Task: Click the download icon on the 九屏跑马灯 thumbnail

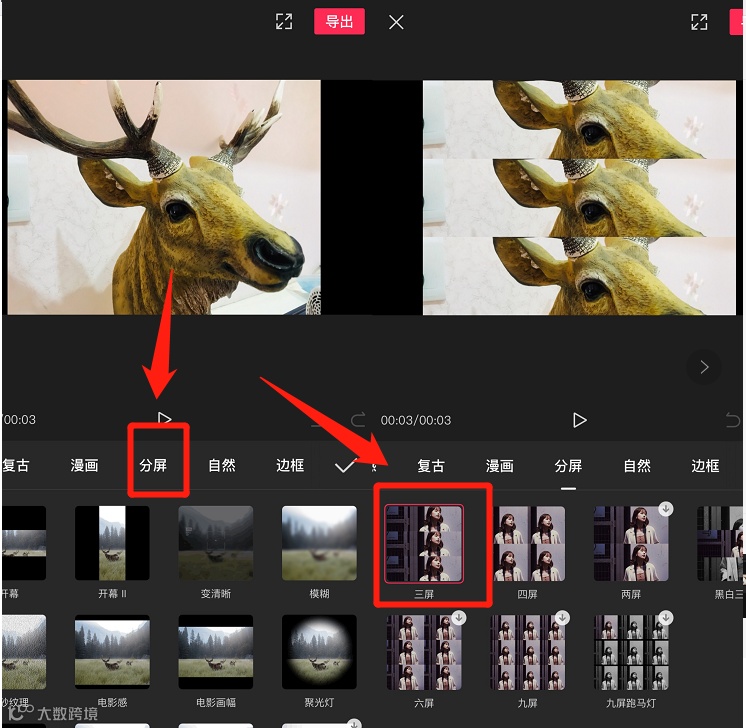Action: pyautogui.click(x=666, y=617)
